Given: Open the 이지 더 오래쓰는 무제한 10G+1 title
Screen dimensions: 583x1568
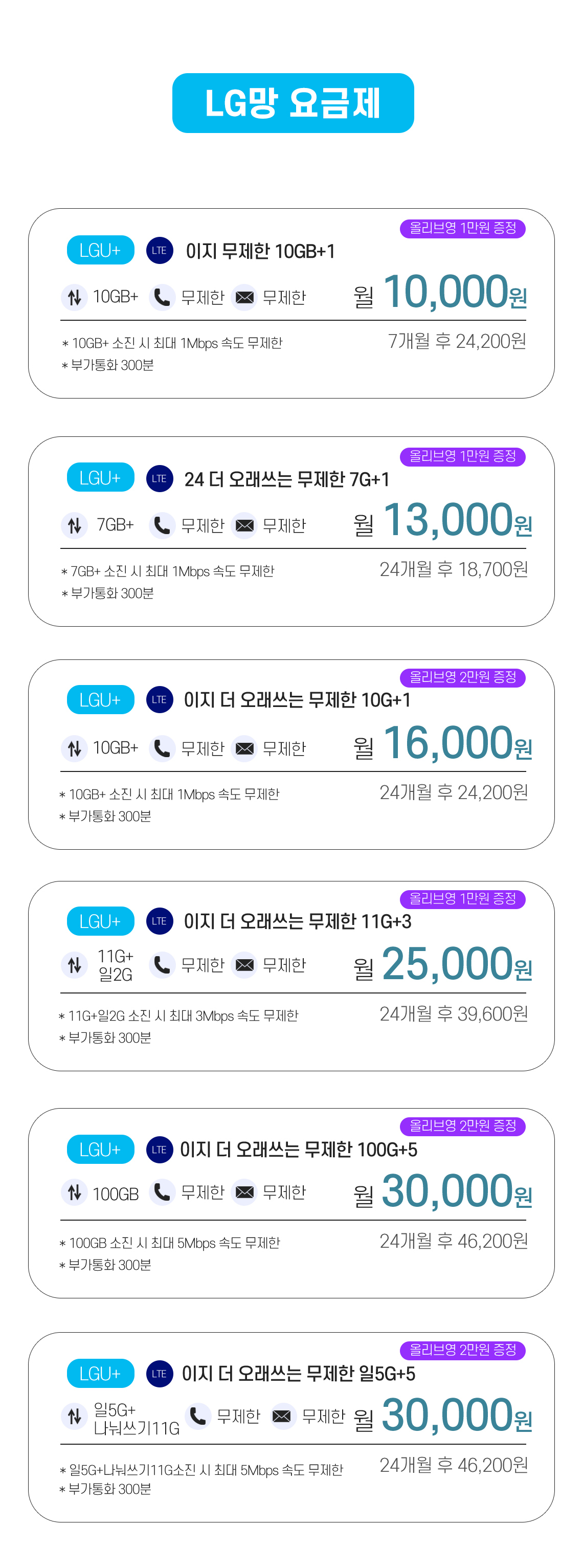Looking at the screenshot, I should click(x=297, y=699).
